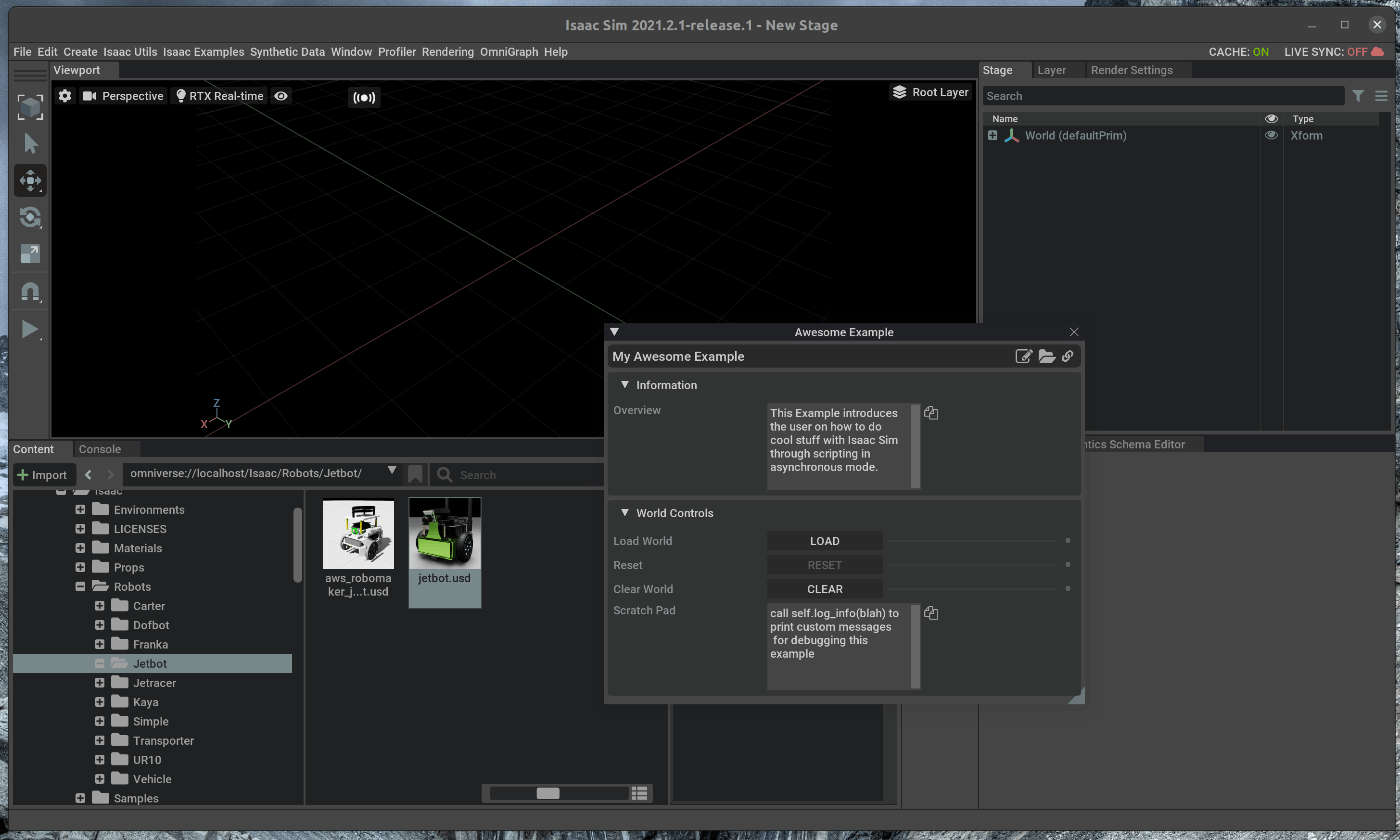This screenshot has width=1400, height=840.
Task: Click the LIVE SYNC OFF status
Action: [1335, 52]
